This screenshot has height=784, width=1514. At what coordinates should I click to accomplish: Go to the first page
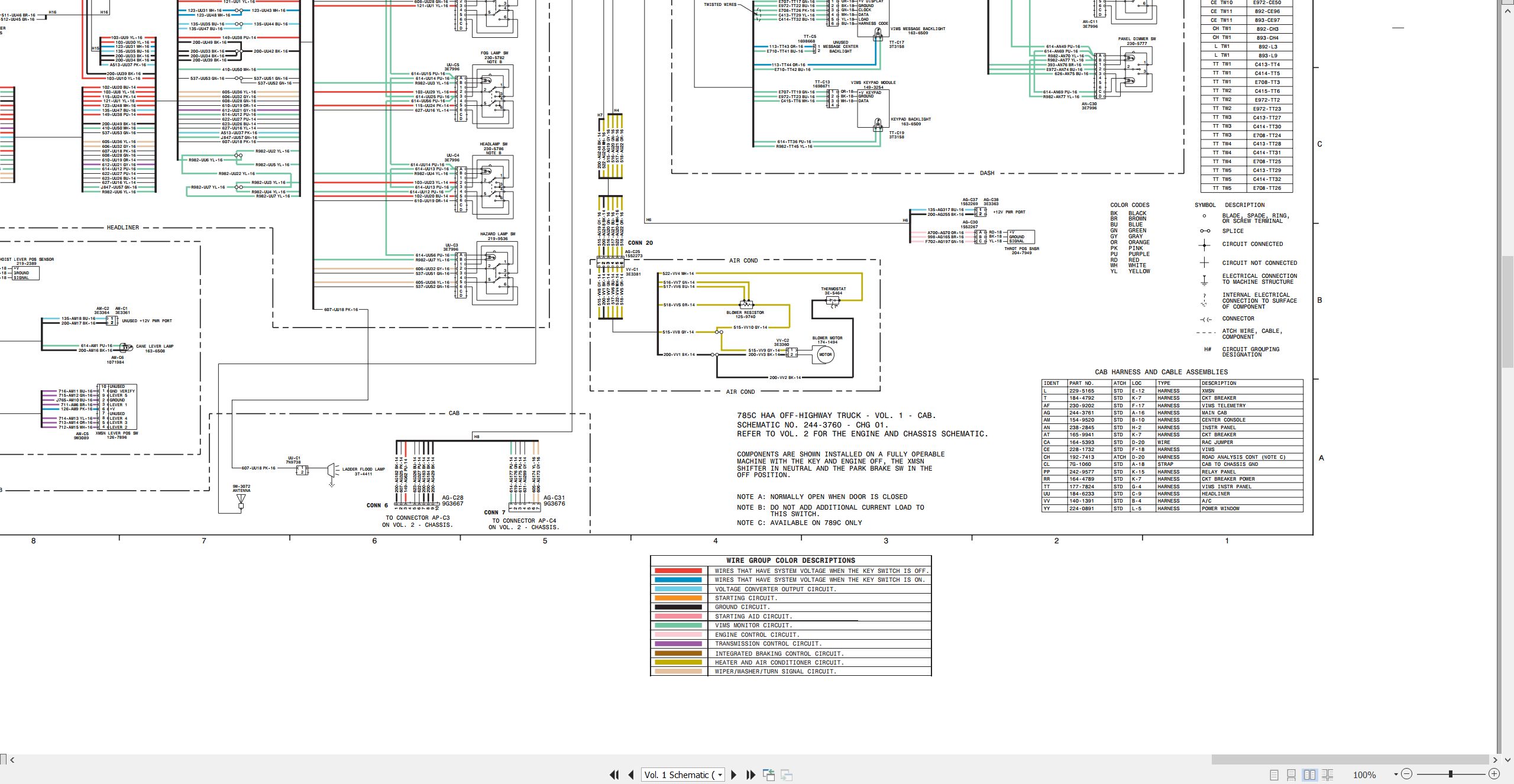tap(614, 775)
